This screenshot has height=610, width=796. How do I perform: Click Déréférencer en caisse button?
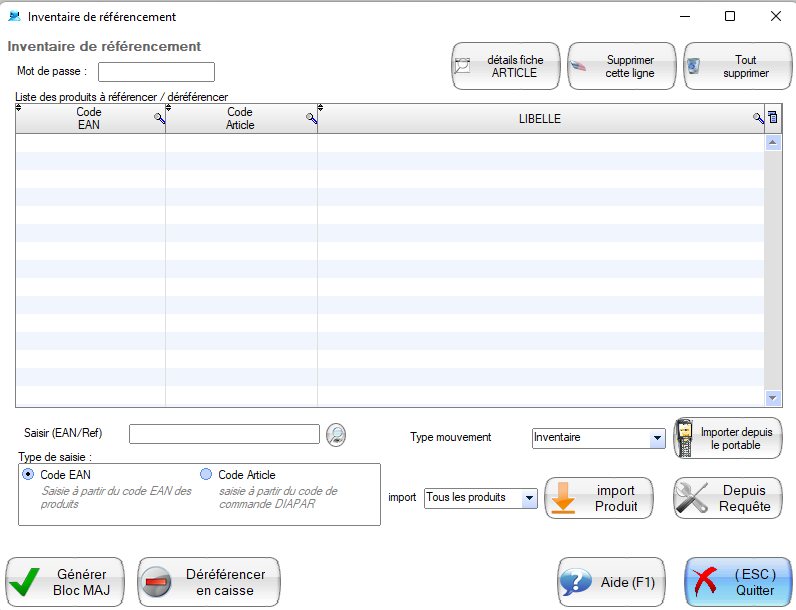click(209, 582)
